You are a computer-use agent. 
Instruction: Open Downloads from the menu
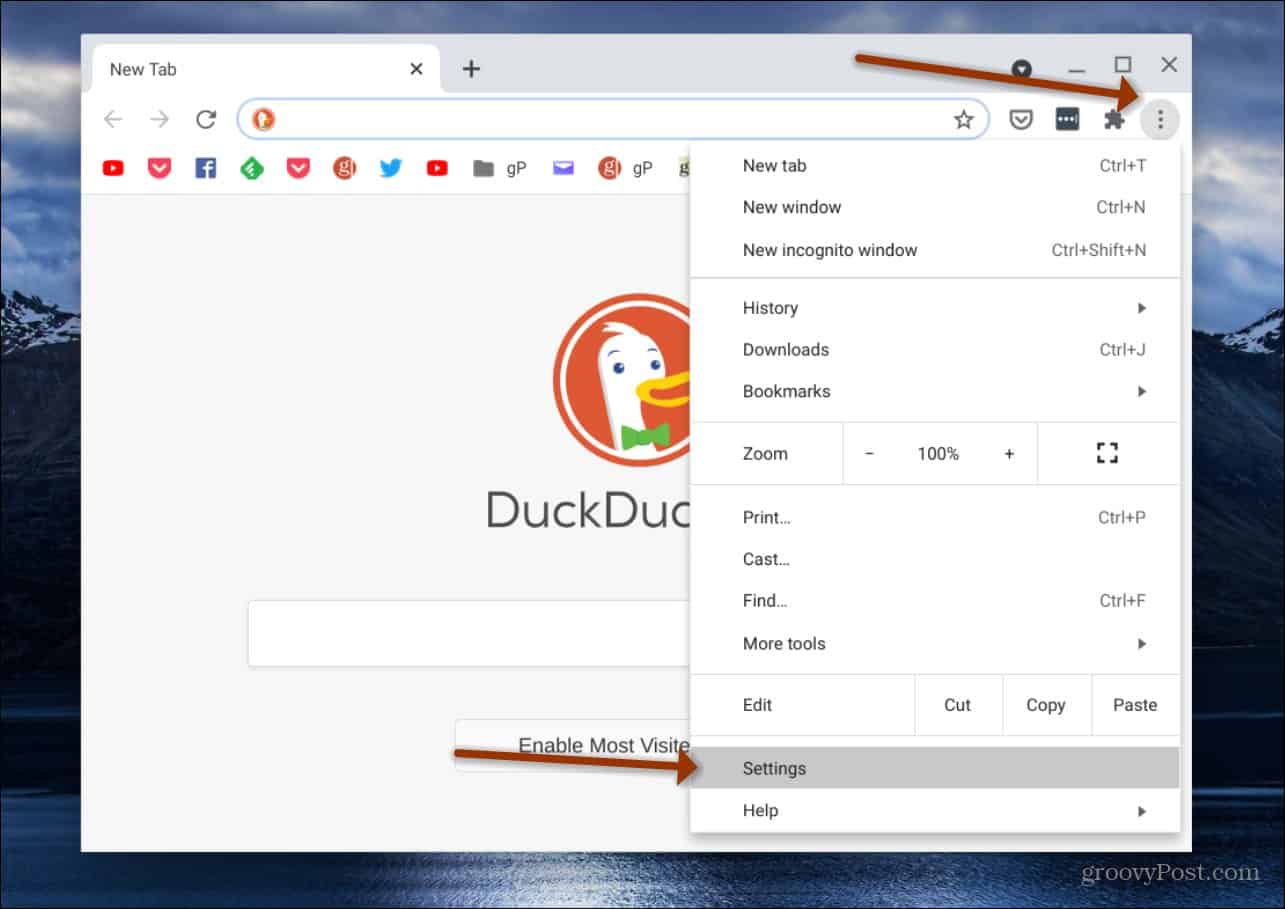(x=935, y=349)
